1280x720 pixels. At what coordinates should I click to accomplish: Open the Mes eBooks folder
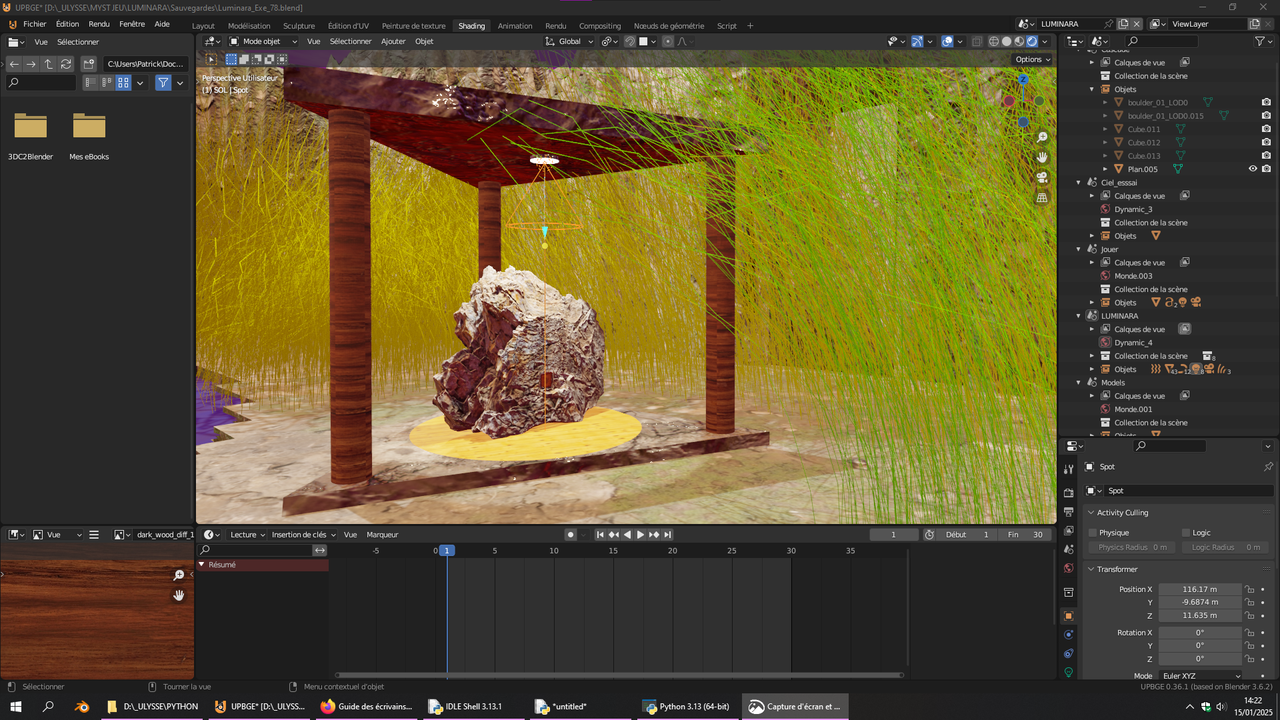tap(89, 135)
